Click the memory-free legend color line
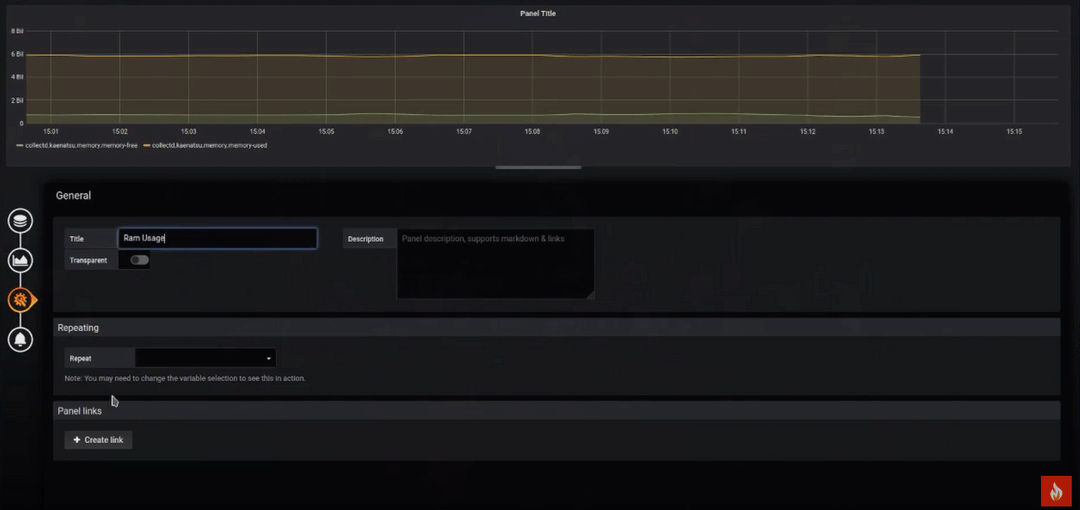1080x510 pixels. [x=20, y=146]
